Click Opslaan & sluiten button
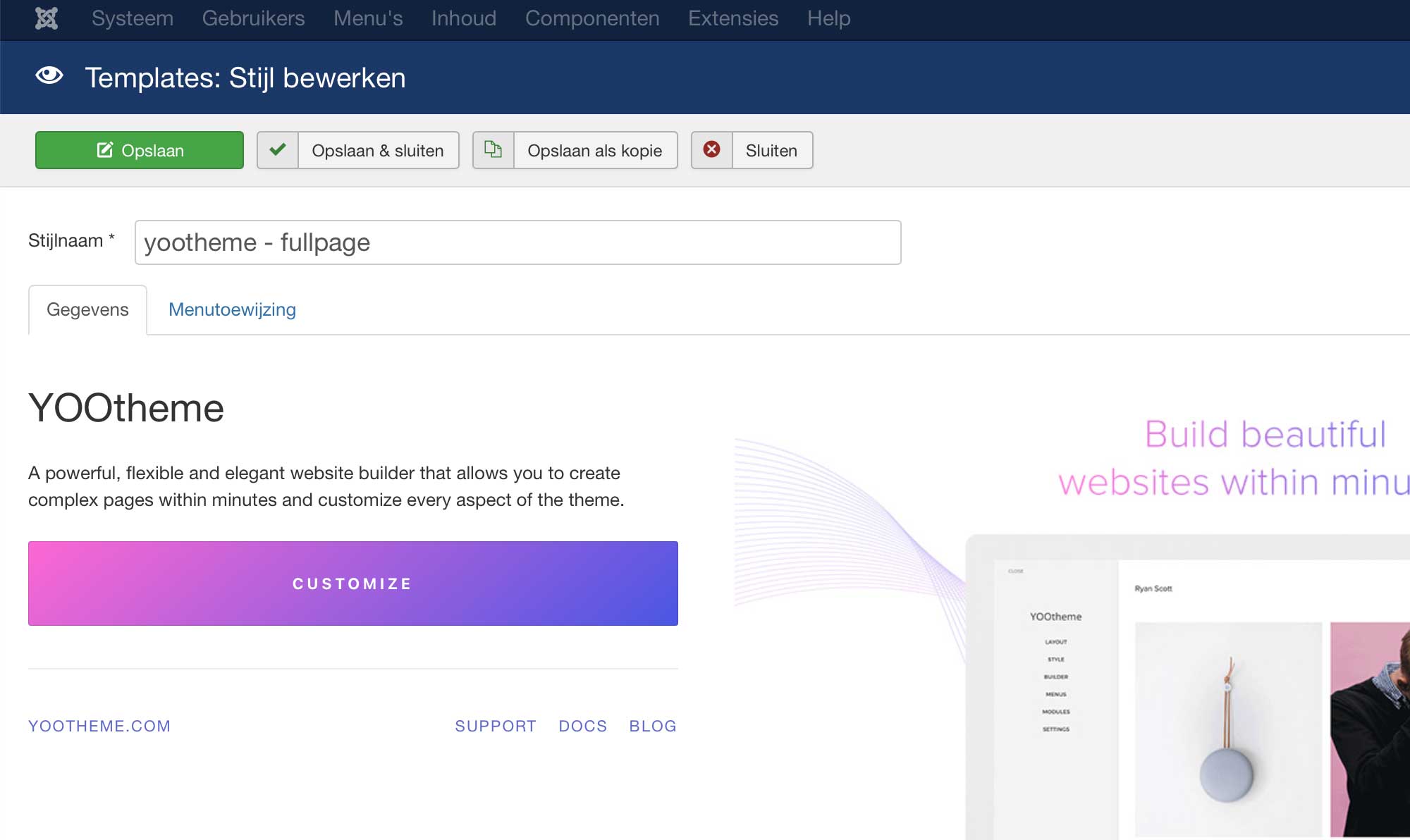Screen dimensions: 1410x840 tap(358, 150)
